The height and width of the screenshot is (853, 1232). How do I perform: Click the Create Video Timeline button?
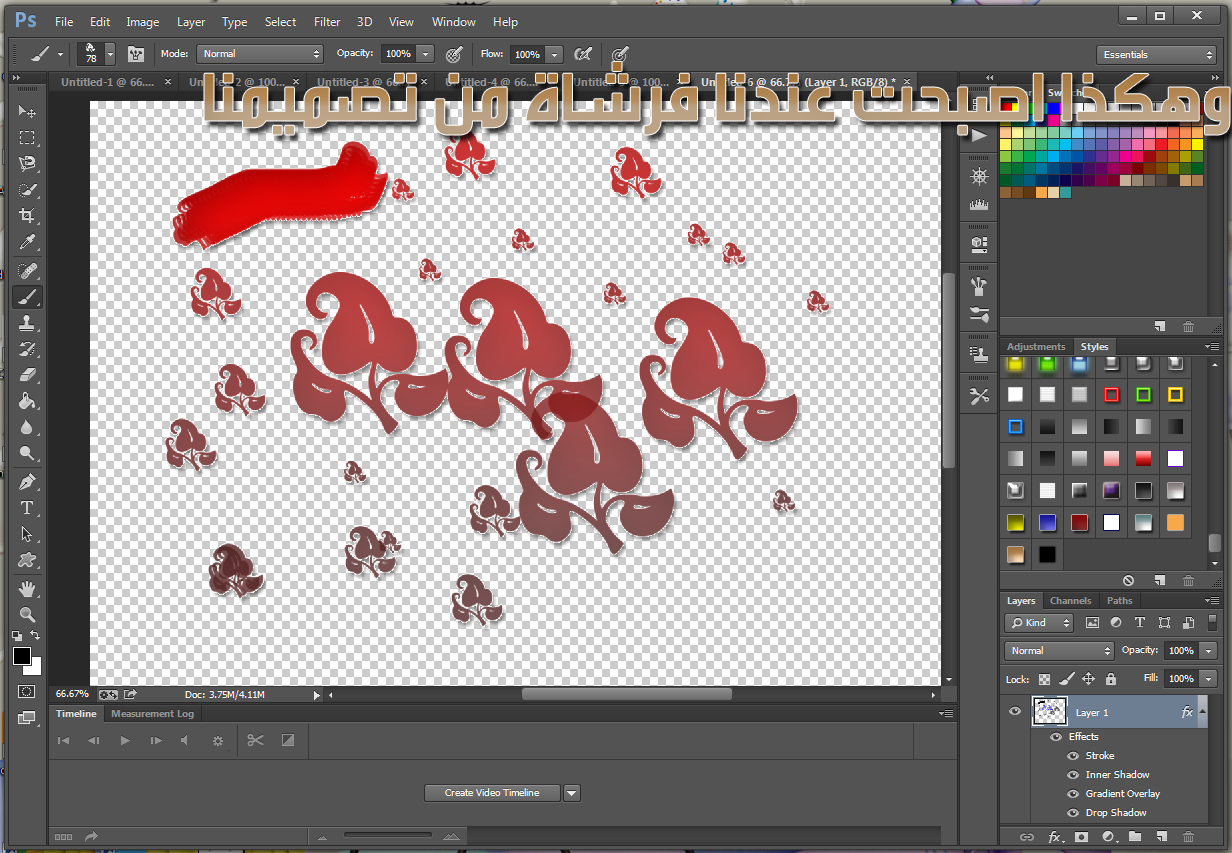(x=492, y=793)
